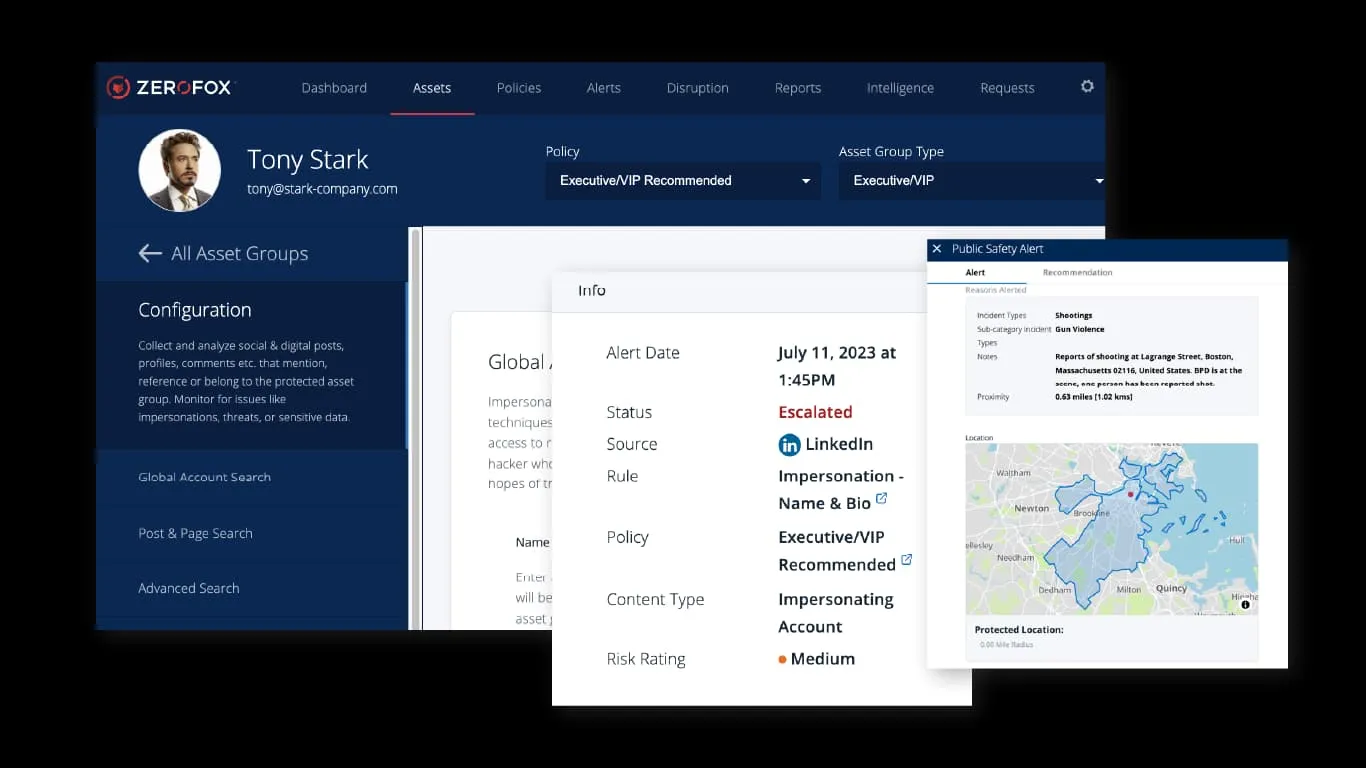
Task: Click Brookline on the map
Action: 1091,513
